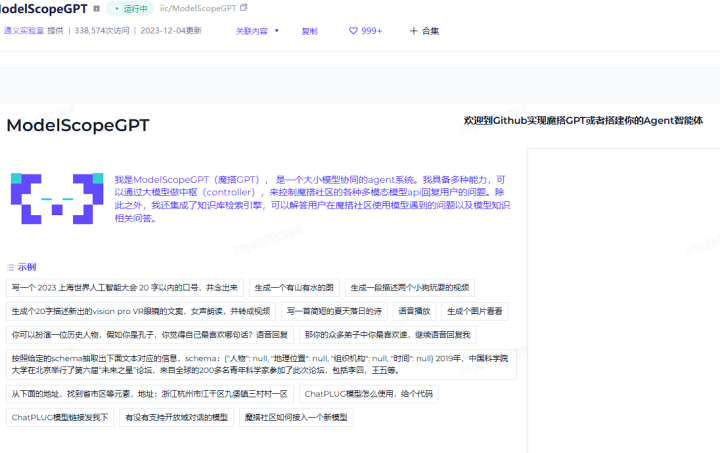Viewport: 720px width, 453px height.
Task: Expand the 关联内容 dropdown
Action: (258, 31)
